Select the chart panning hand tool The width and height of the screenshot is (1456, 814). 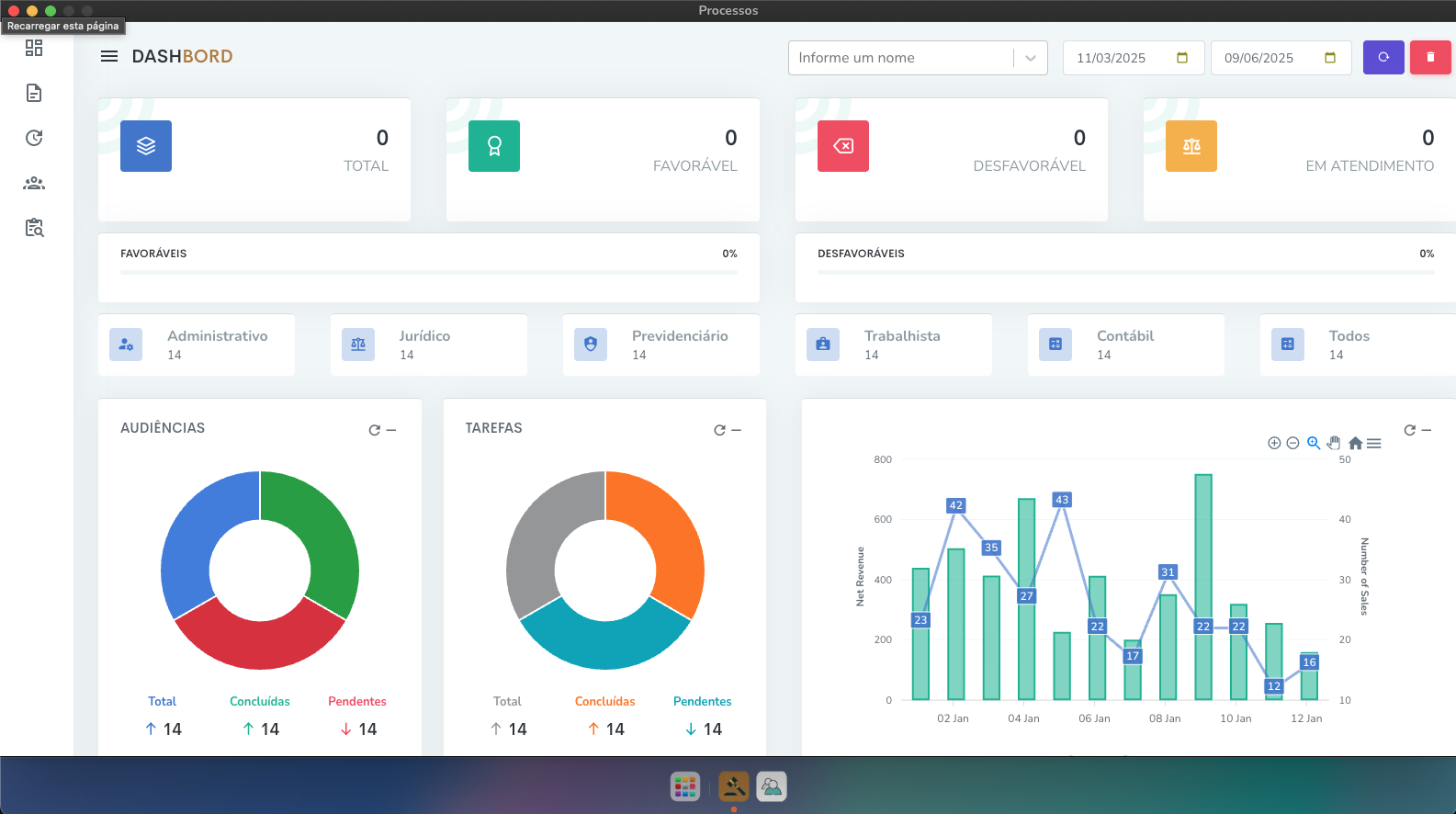1334,443
